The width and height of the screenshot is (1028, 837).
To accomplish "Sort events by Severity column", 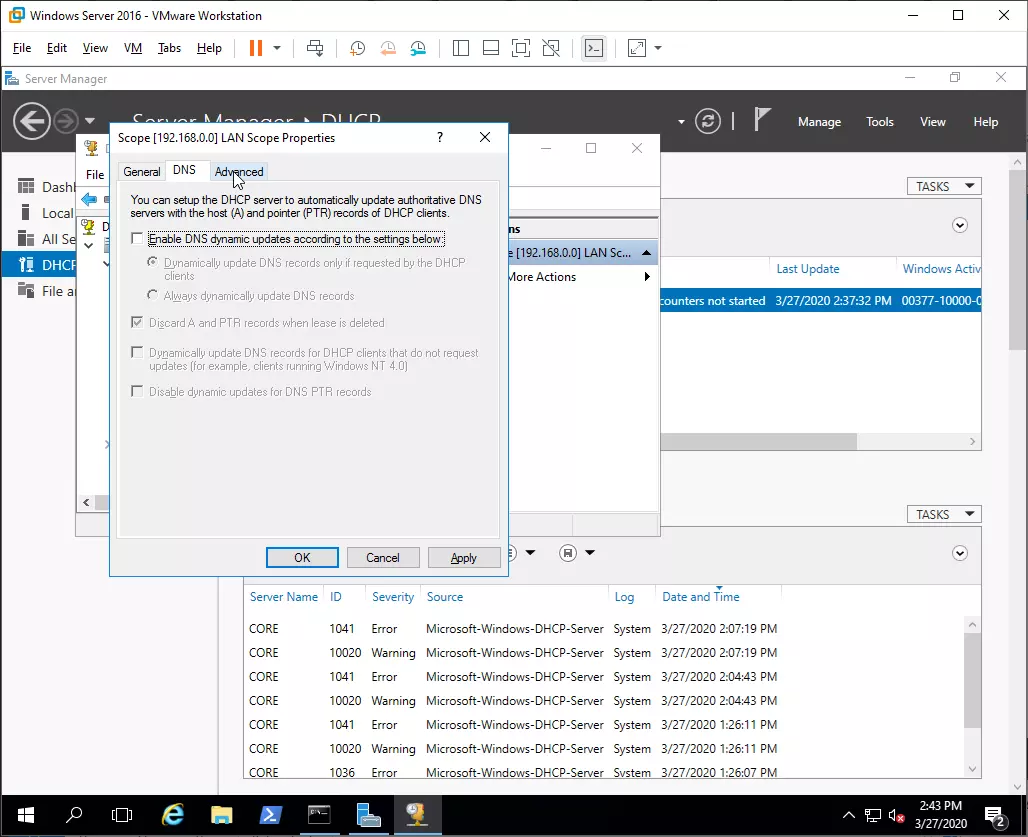I will click(x=393, y=597).
